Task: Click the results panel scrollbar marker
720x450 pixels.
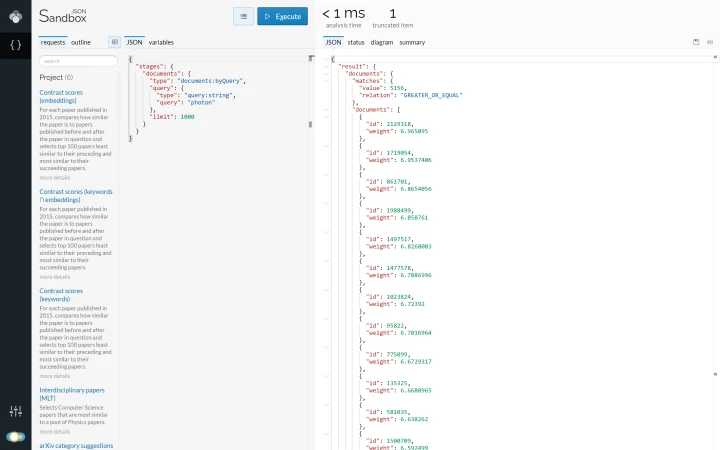Action: [715, 374]
